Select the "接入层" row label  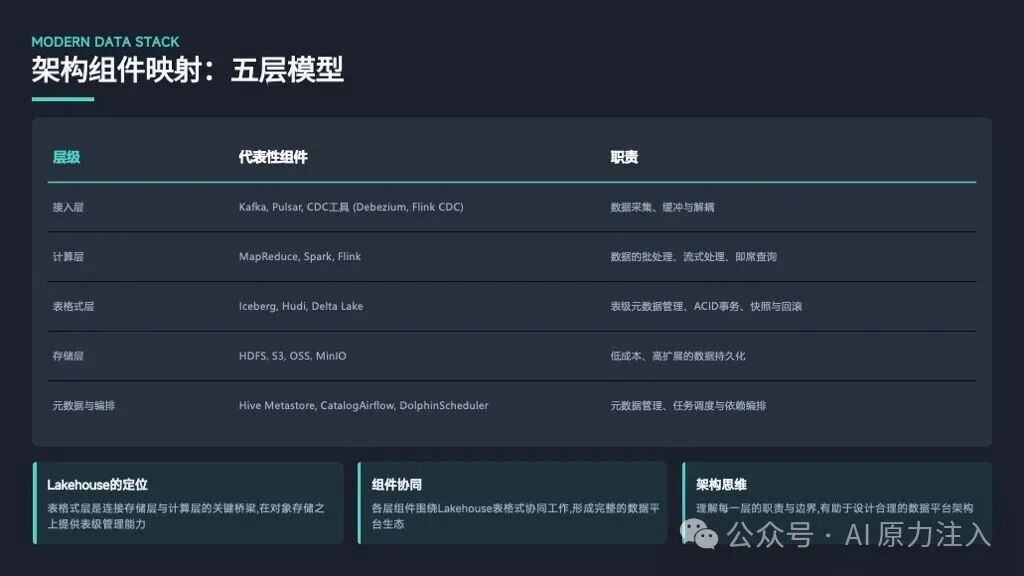click(x=68, y=207)
